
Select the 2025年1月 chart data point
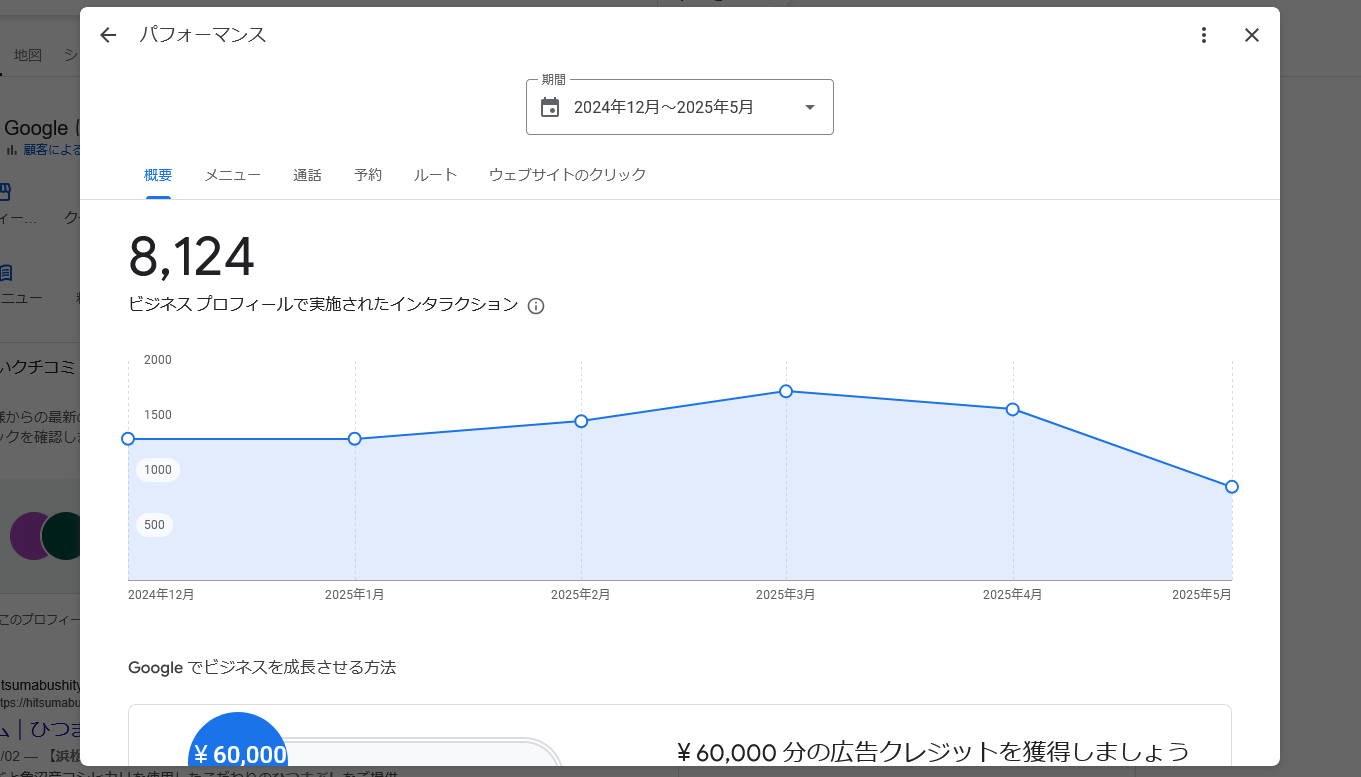click(x=355, y=439)
